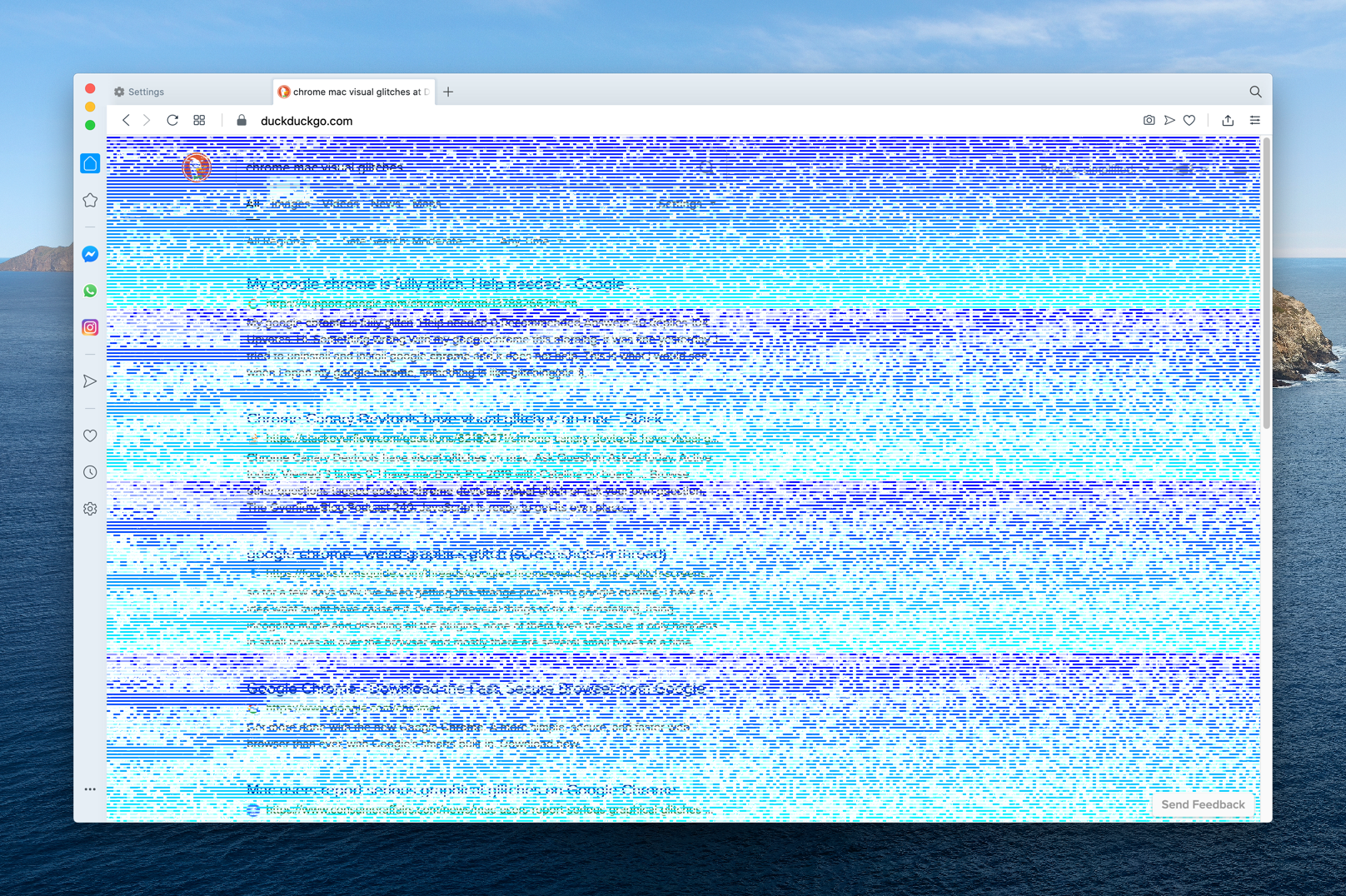The image size is (1346, 896).
Task: Select the Images search tab
Action: coord(291,204)
